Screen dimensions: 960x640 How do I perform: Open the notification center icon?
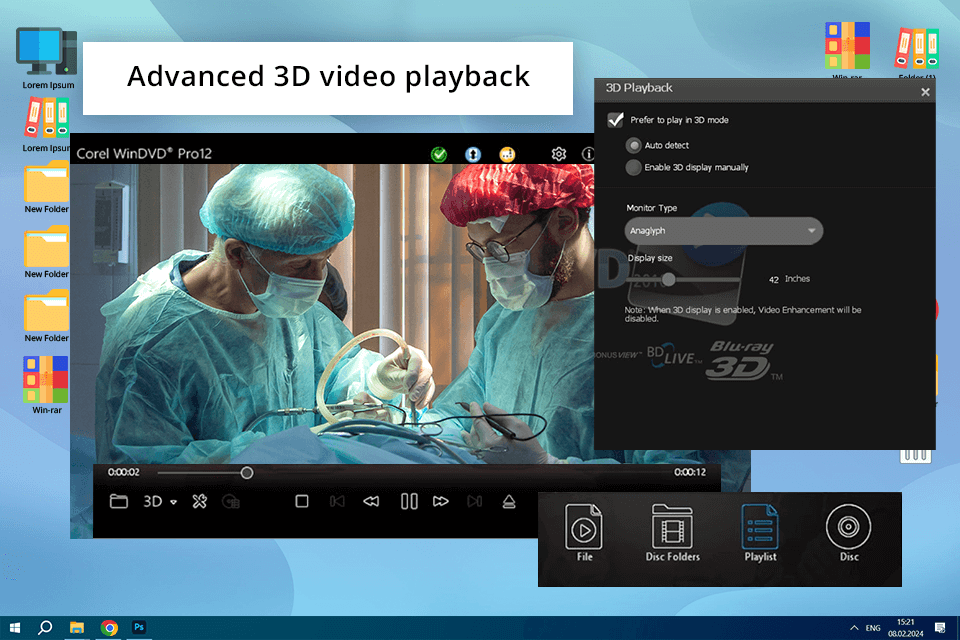(940, 628)
